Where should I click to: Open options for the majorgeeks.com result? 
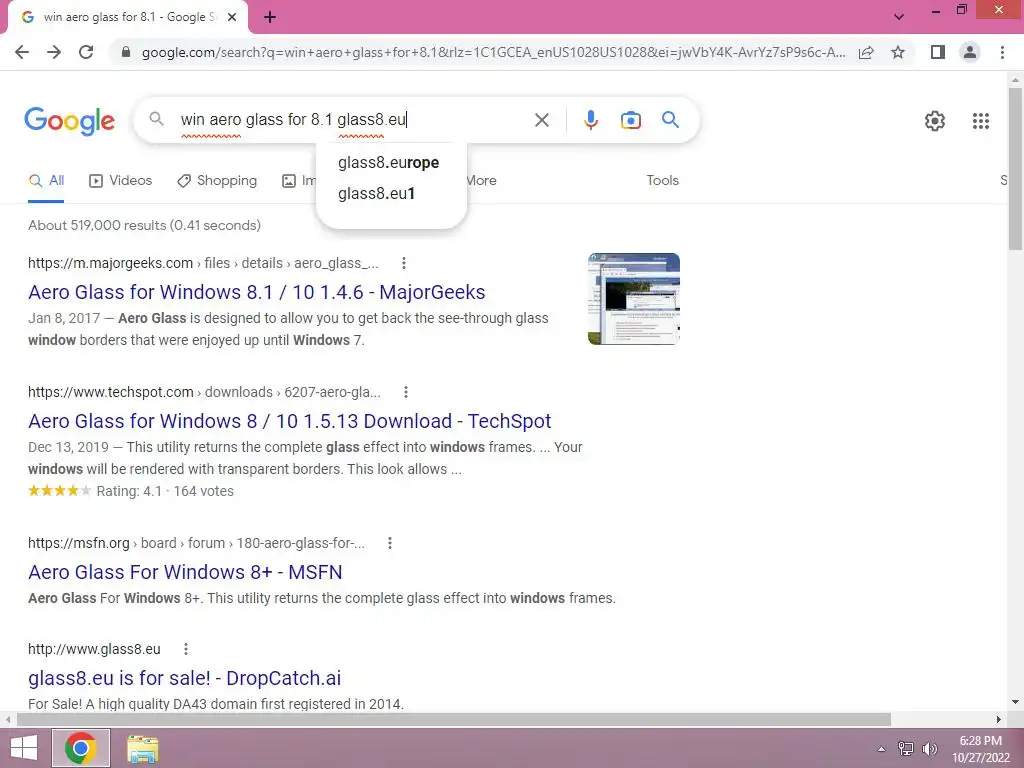pyautogui.click(x=404, y=263)
